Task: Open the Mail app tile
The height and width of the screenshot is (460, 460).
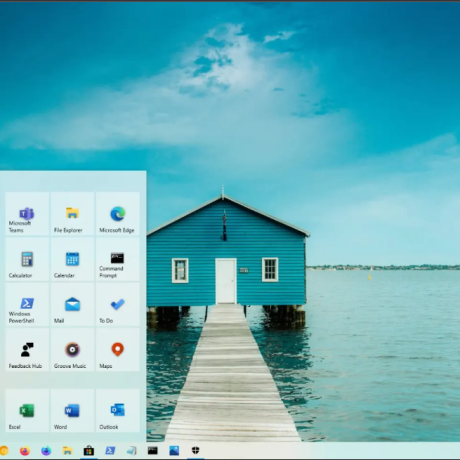Action: (x=72, y=305)
